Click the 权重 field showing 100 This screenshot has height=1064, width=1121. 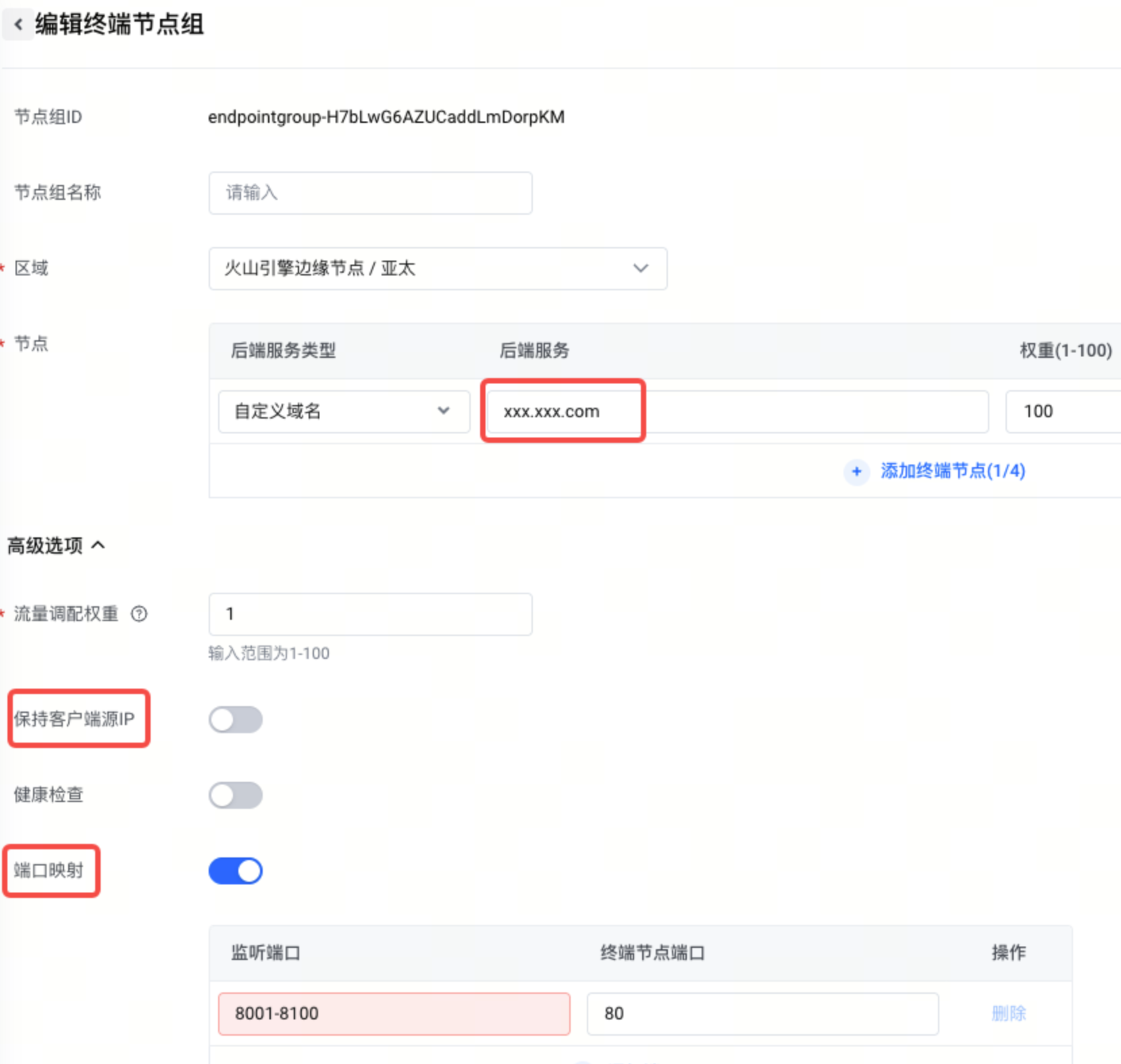[1064, 411]
